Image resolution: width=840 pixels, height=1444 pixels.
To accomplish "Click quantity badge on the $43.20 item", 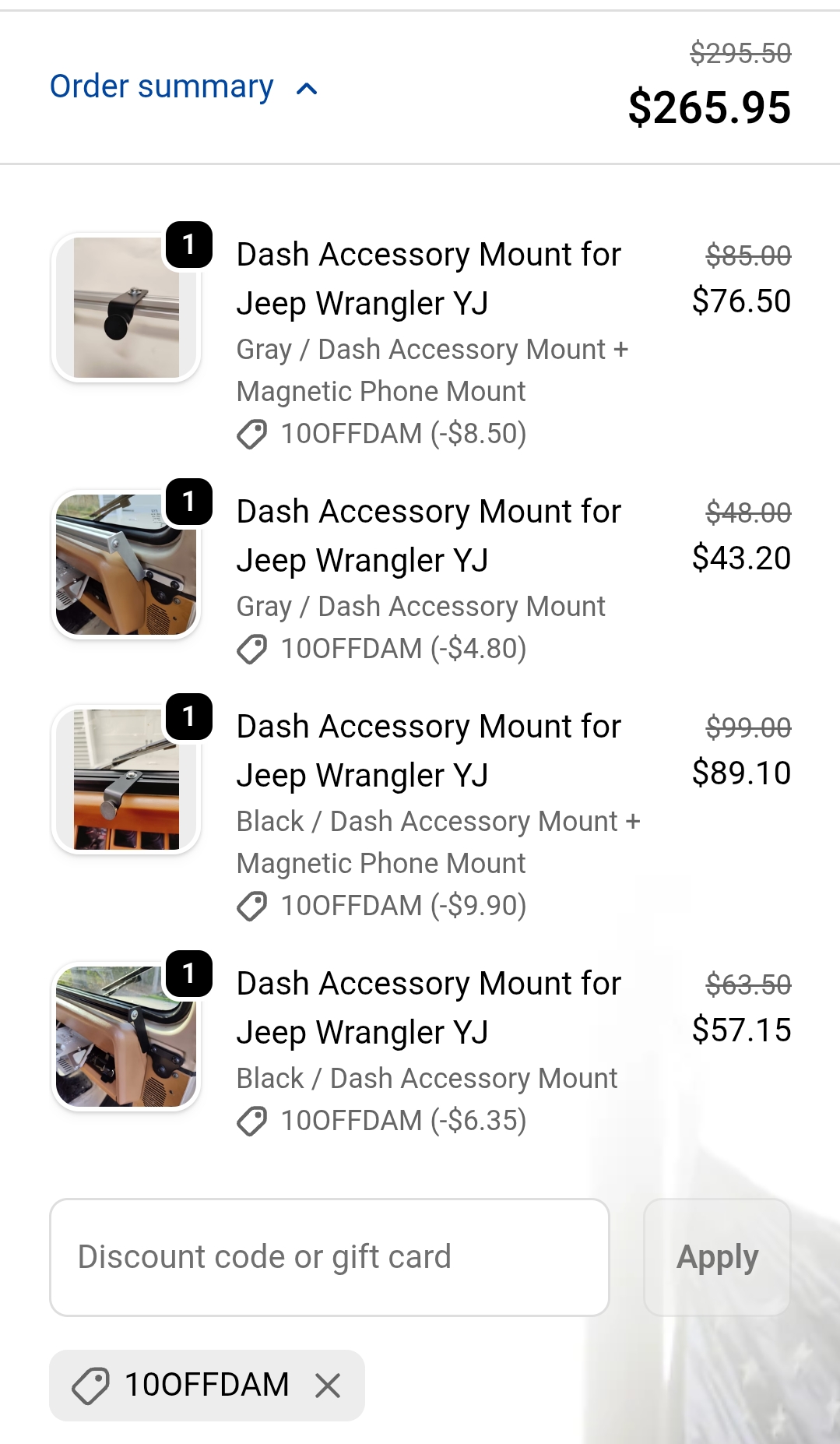I will [x=189, y=502].
